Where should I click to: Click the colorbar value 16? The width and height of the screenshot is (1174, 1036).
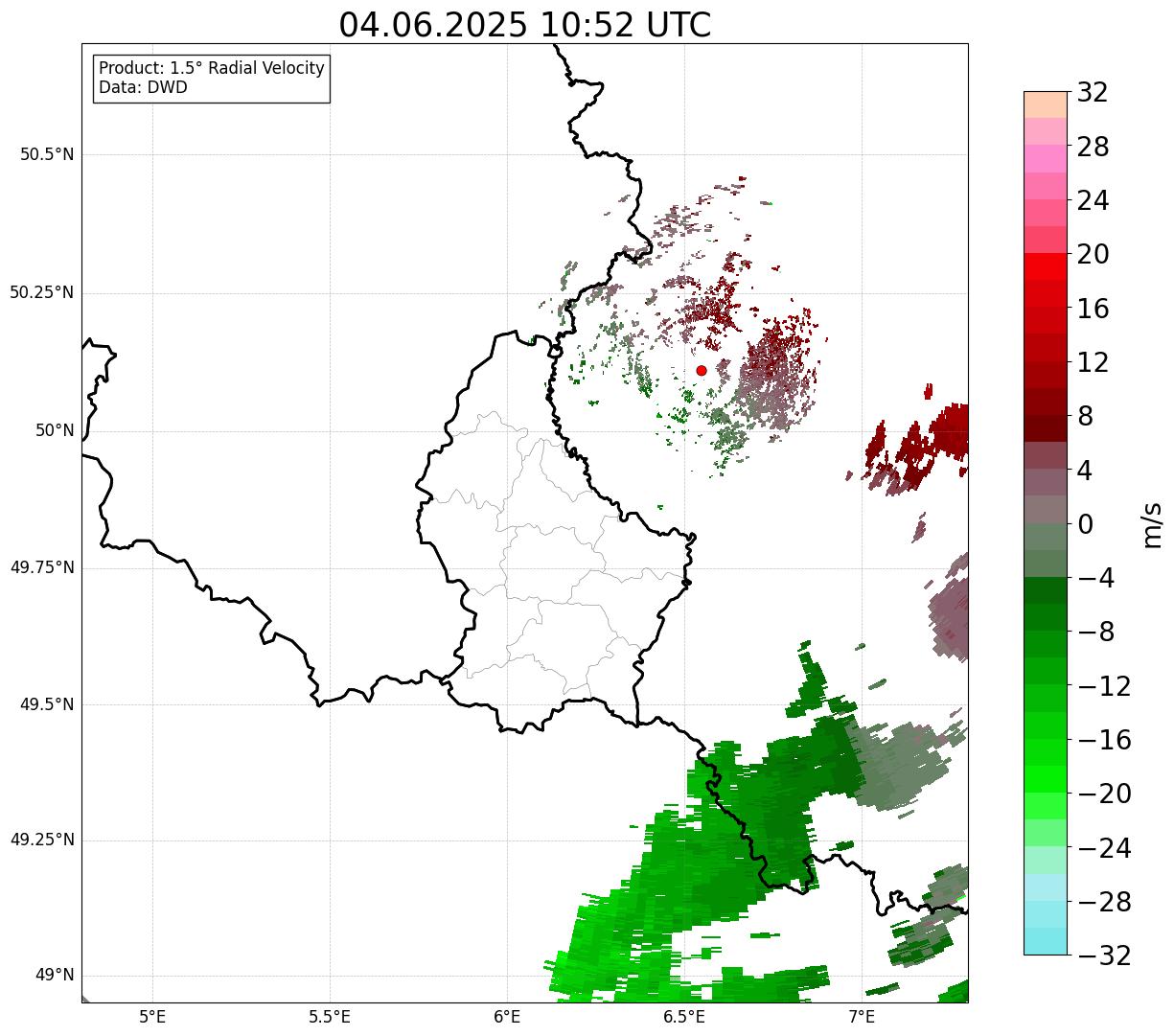tap(1093, 309)
